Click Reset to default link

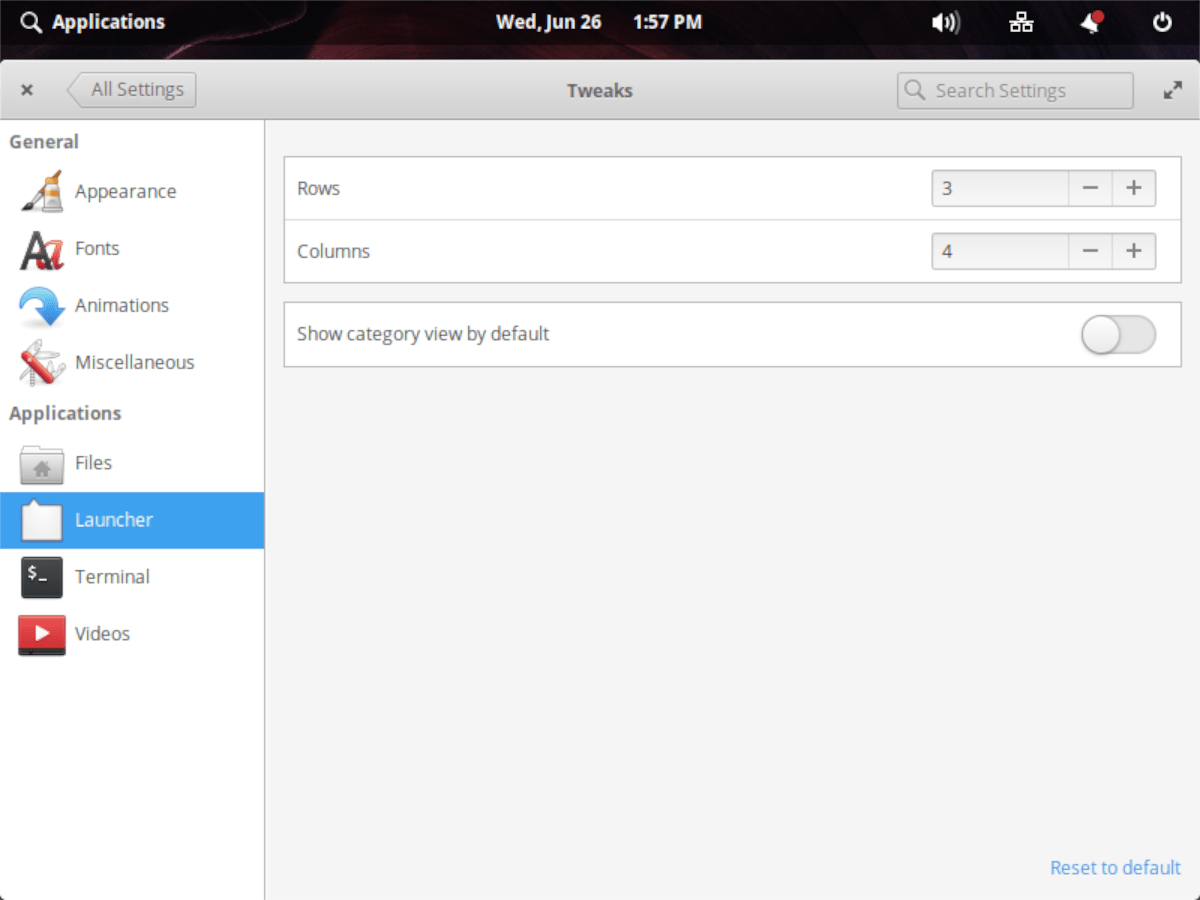tap(1115, 868)
